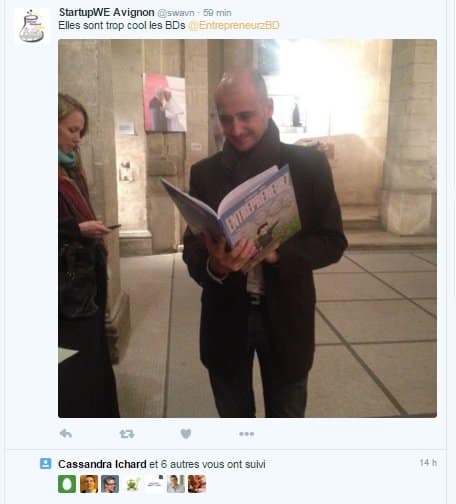
Task: Open follower avatar of man in white shirt
Action: point(176,484)
